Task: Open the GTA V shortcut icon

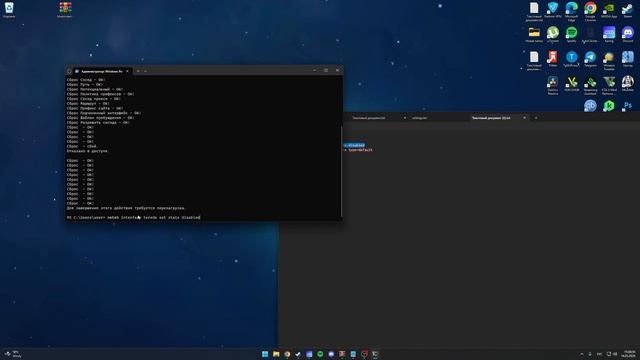Action: click(609, 85)
